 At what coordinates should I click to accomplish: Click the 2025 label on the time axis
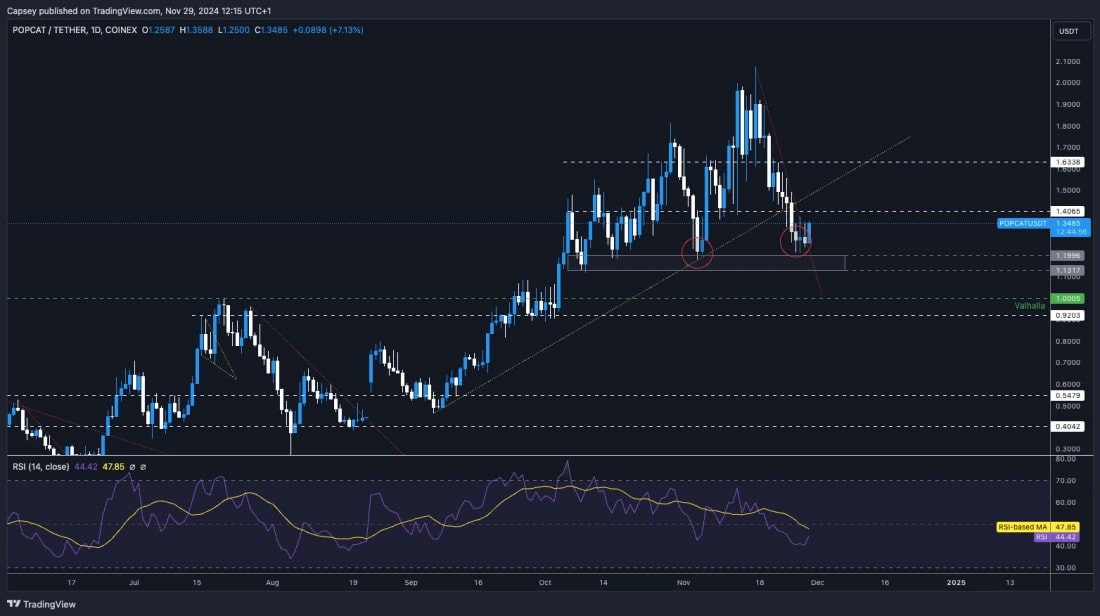pos(959,582)
